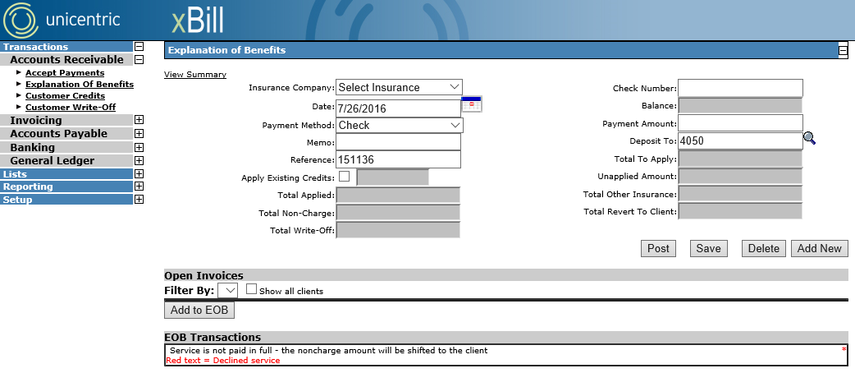
Task: Select the Banking menu item
Action: [x=67, y=147]
